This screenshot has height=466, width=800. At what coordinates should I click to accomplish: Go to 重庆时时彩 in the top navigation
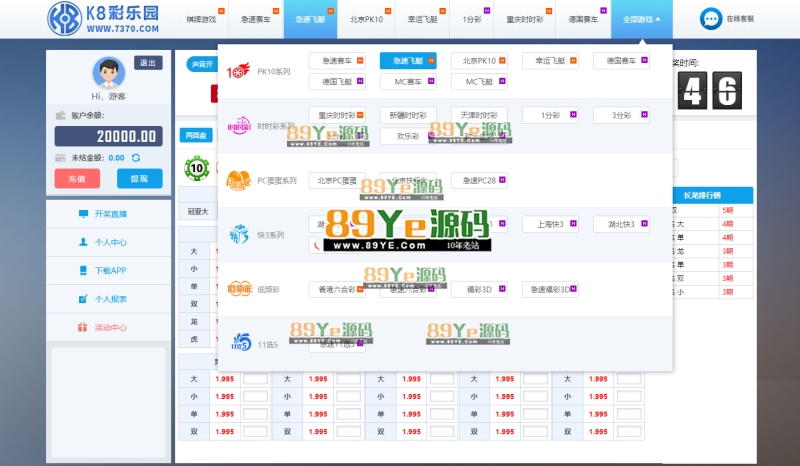[x=524, y=19]
